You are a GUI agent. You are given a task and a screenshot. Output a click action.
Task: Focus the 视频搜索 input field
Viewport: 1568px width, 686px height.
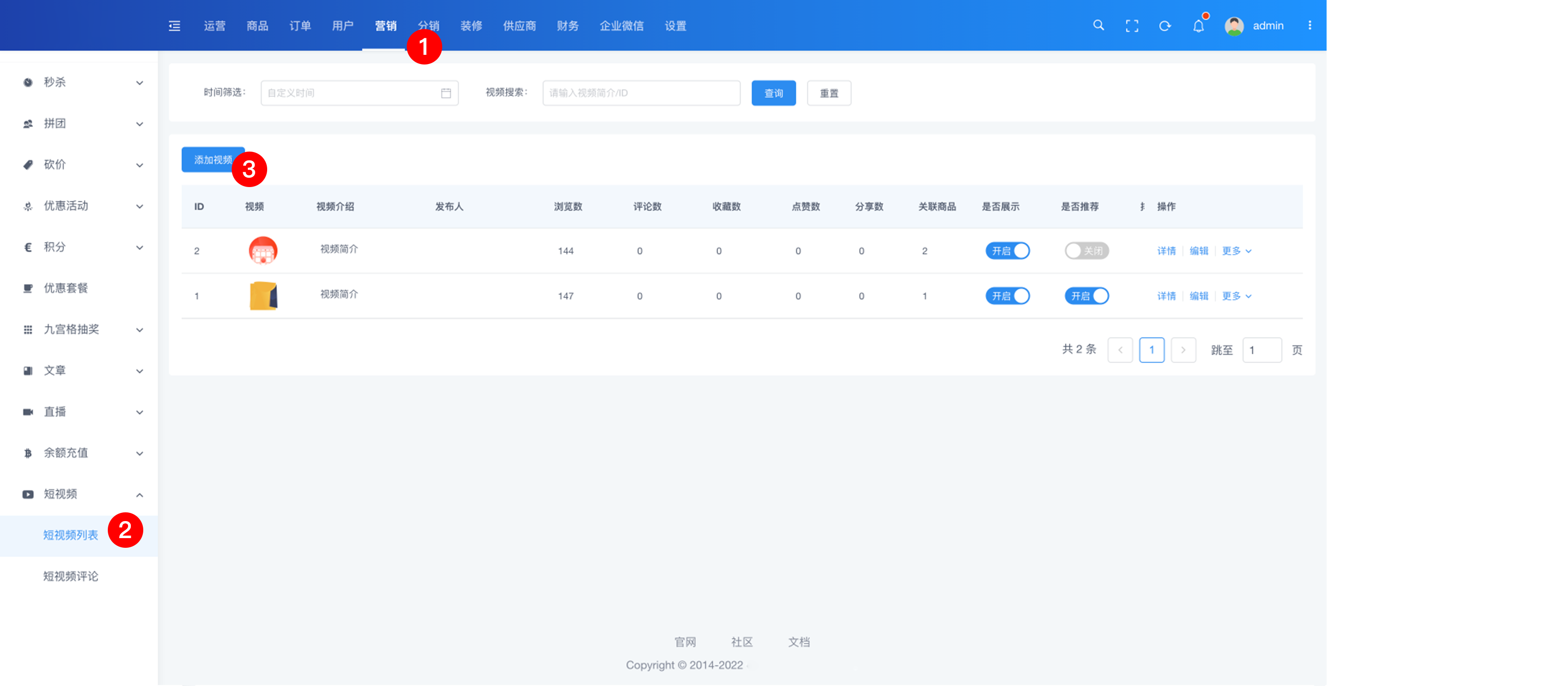[641, 93]
